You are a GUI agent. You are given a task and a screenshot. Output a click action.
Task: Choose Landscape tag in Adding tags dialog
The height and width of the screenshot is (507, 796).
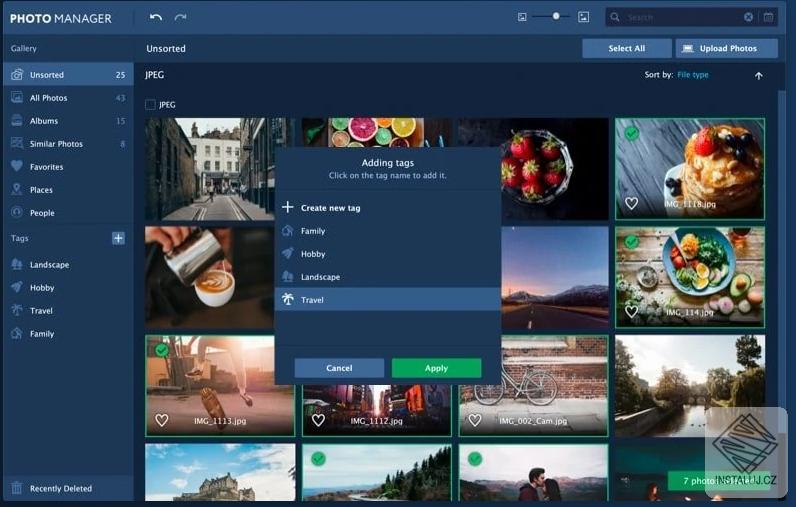388,277
